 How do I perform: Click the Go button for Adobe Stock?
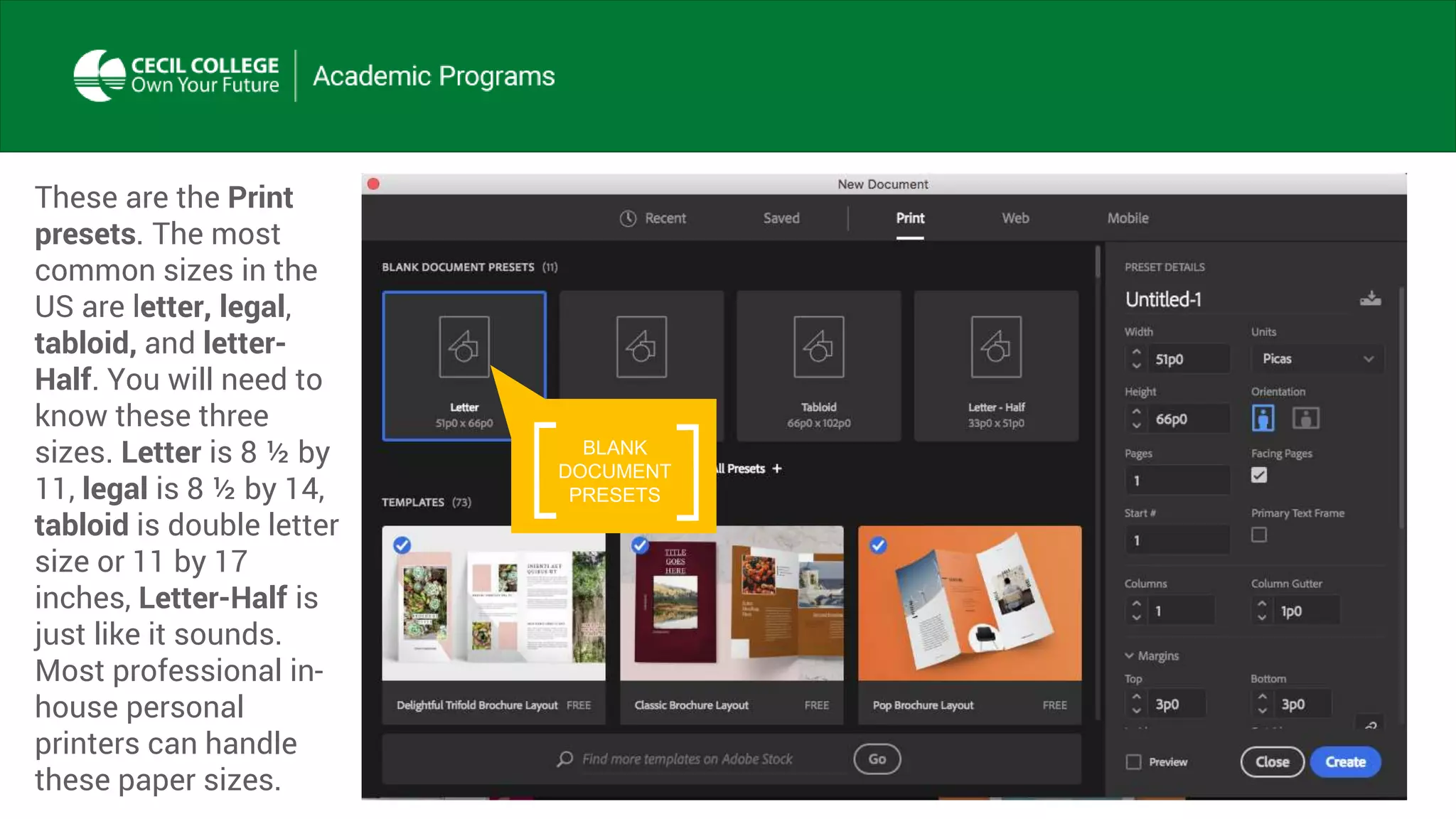coord(877,759)
